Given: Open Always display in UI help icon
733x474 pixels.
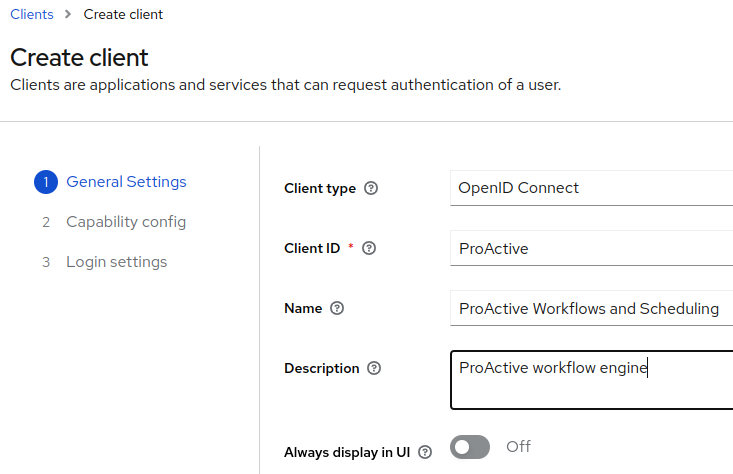Looking at the screenshot, I should (x=425, y=452).
